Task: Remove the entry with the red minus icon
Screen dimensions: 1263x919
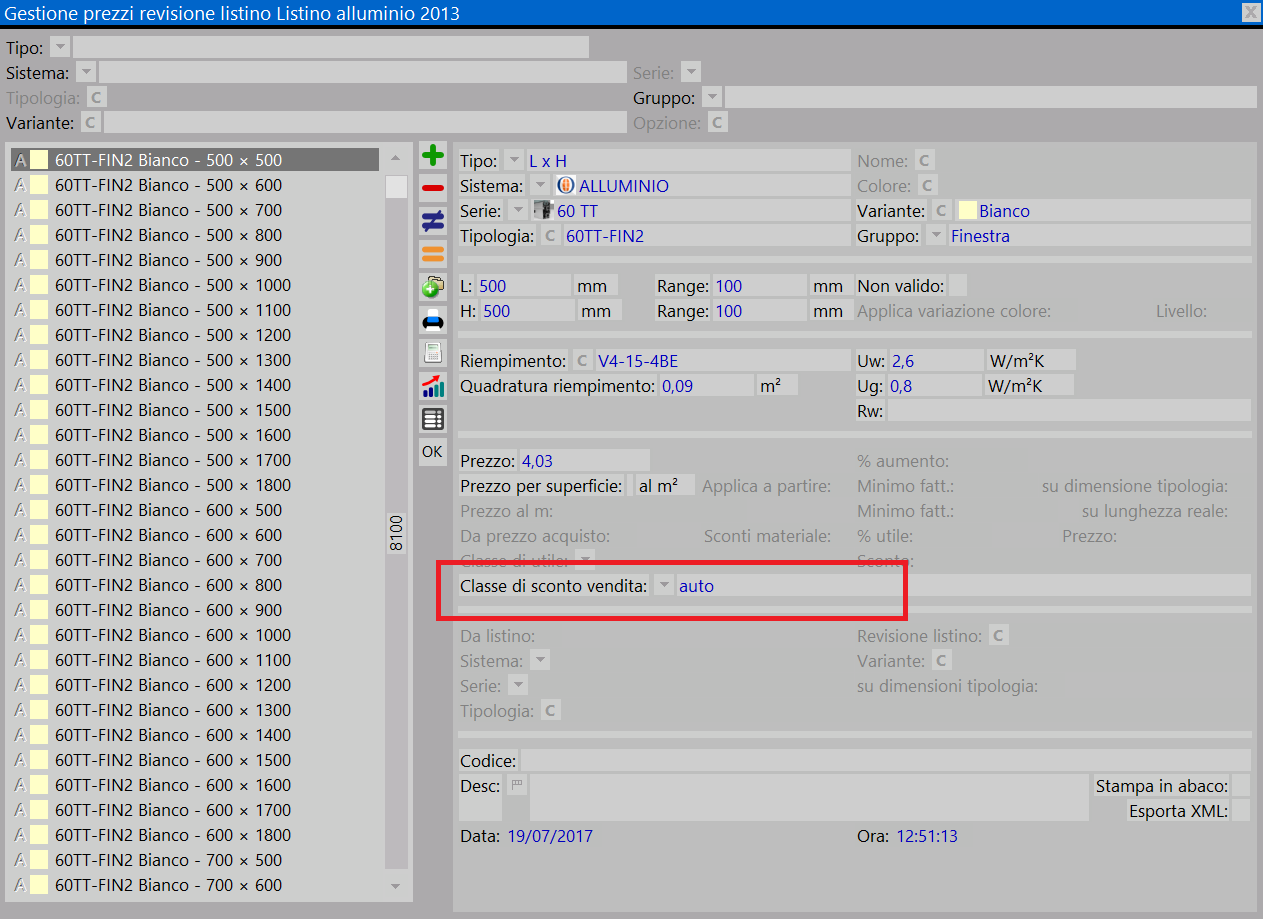Action: (x=432, y=188)
